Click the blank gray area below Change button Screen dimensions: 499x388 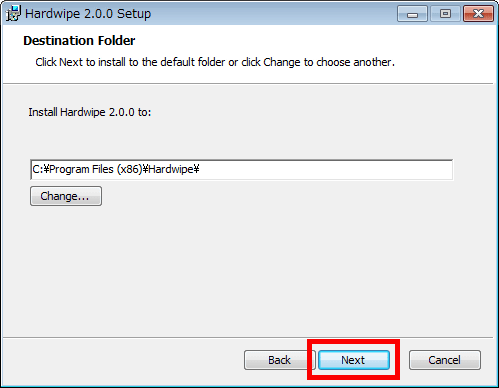pos(247,270)
